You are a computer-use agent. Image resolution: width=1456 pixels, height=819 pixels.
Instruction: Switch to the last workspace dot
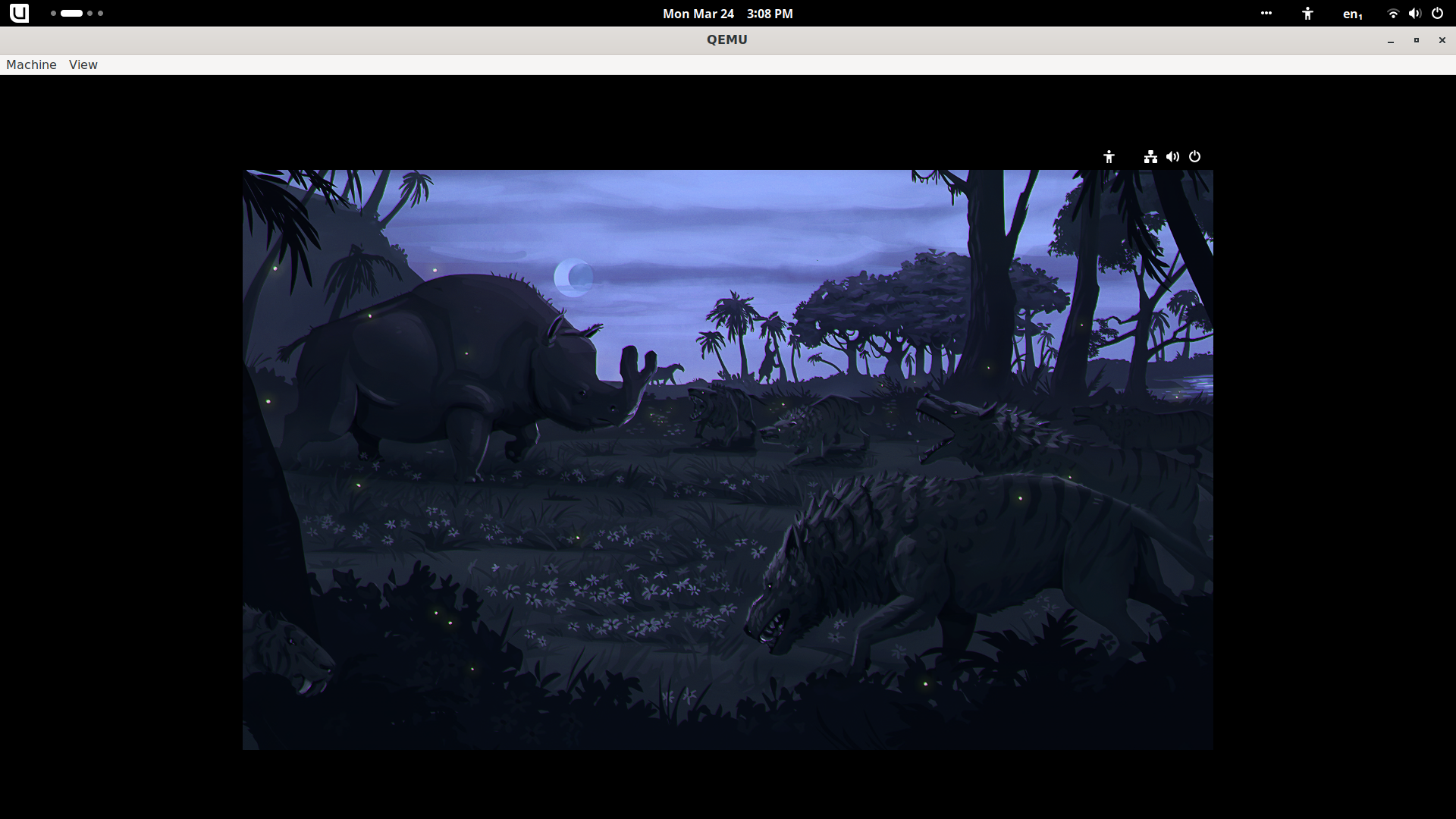[100, 14]
